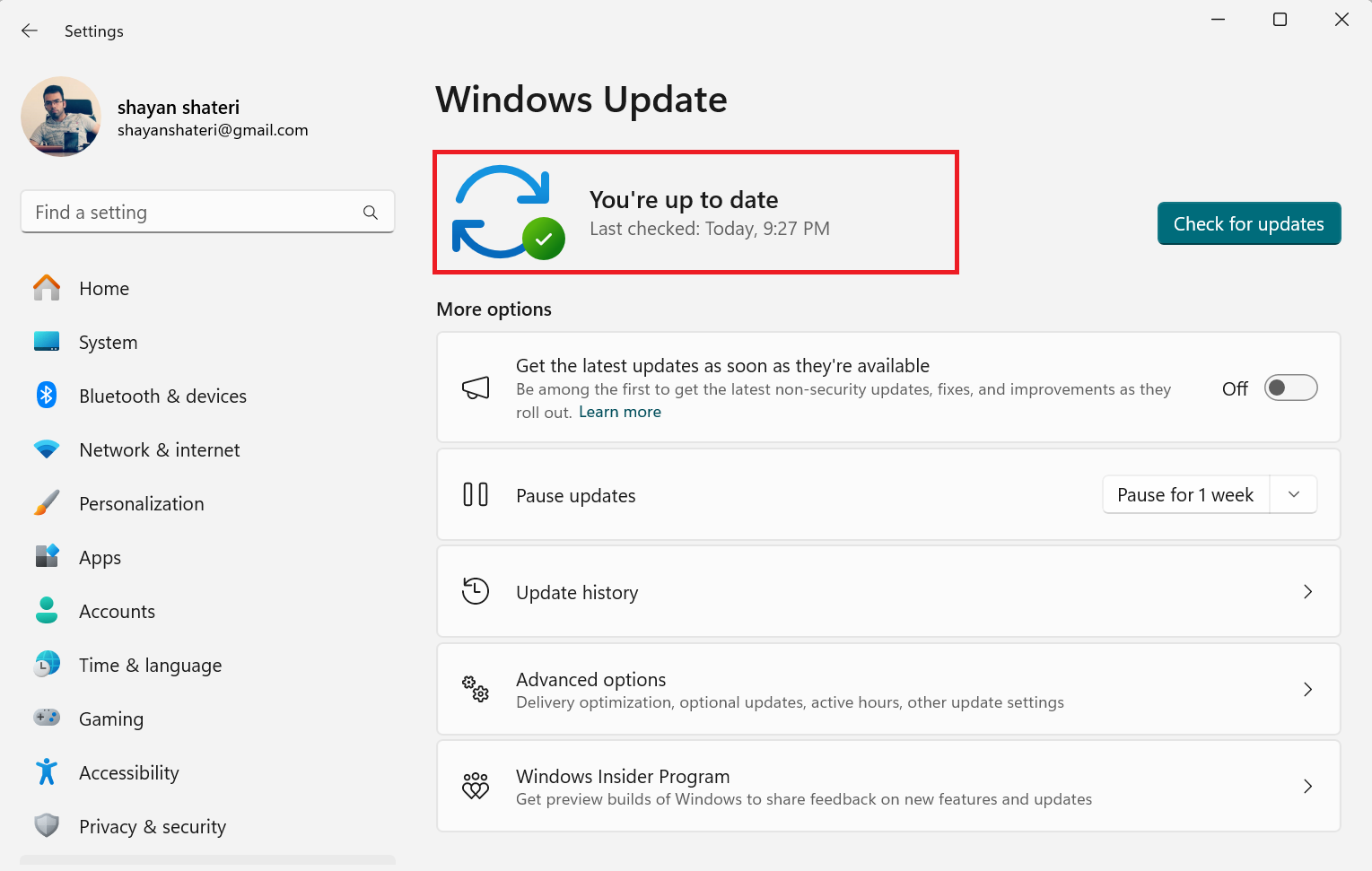Click Pause for 1 week button
The width and height of the screenshot is (1372, 871).
click(1185, 494)
